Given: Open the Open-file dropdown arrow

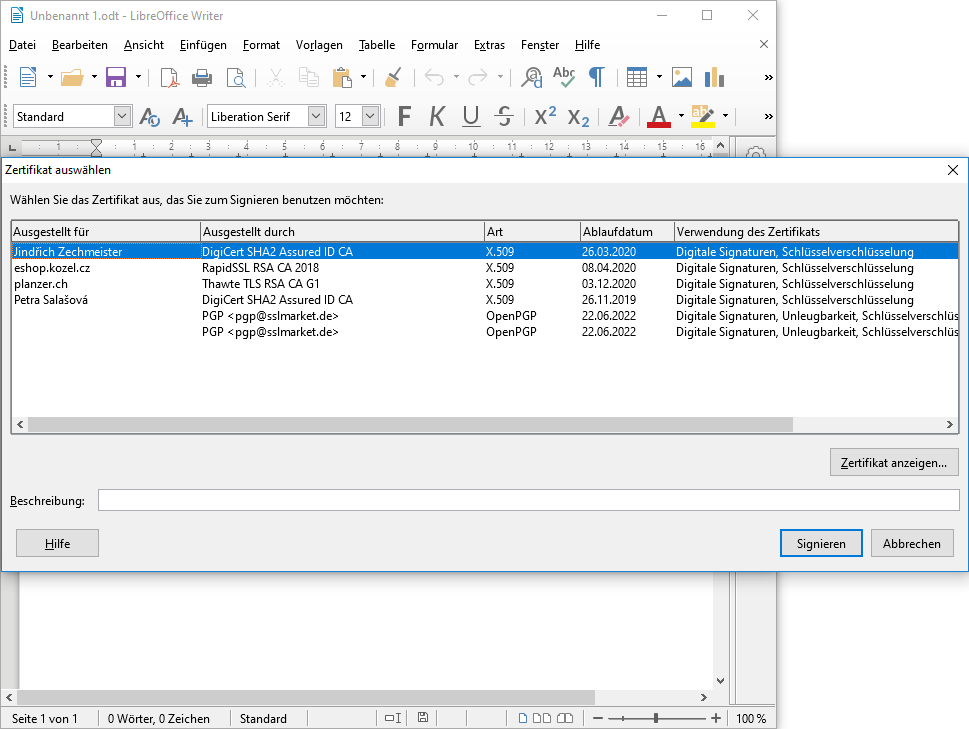Looking at the screenshot, I should [95, 78].
